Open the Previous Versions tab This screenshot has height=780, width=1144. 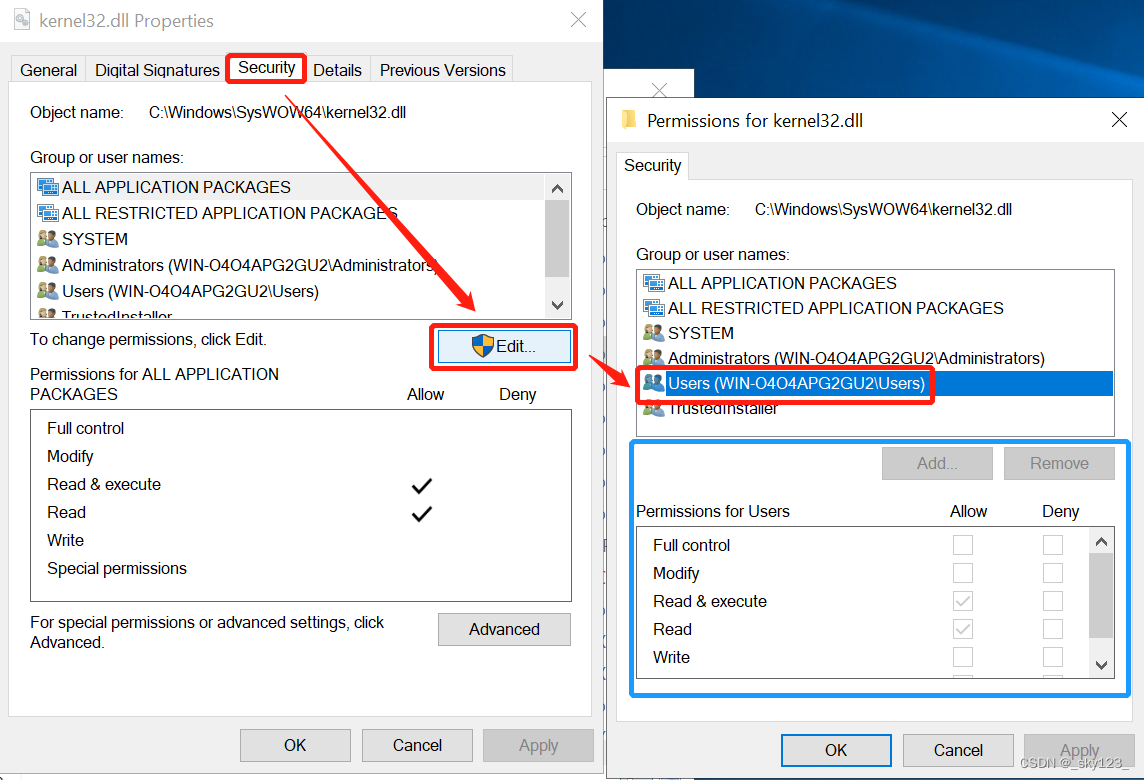(442, 70)
